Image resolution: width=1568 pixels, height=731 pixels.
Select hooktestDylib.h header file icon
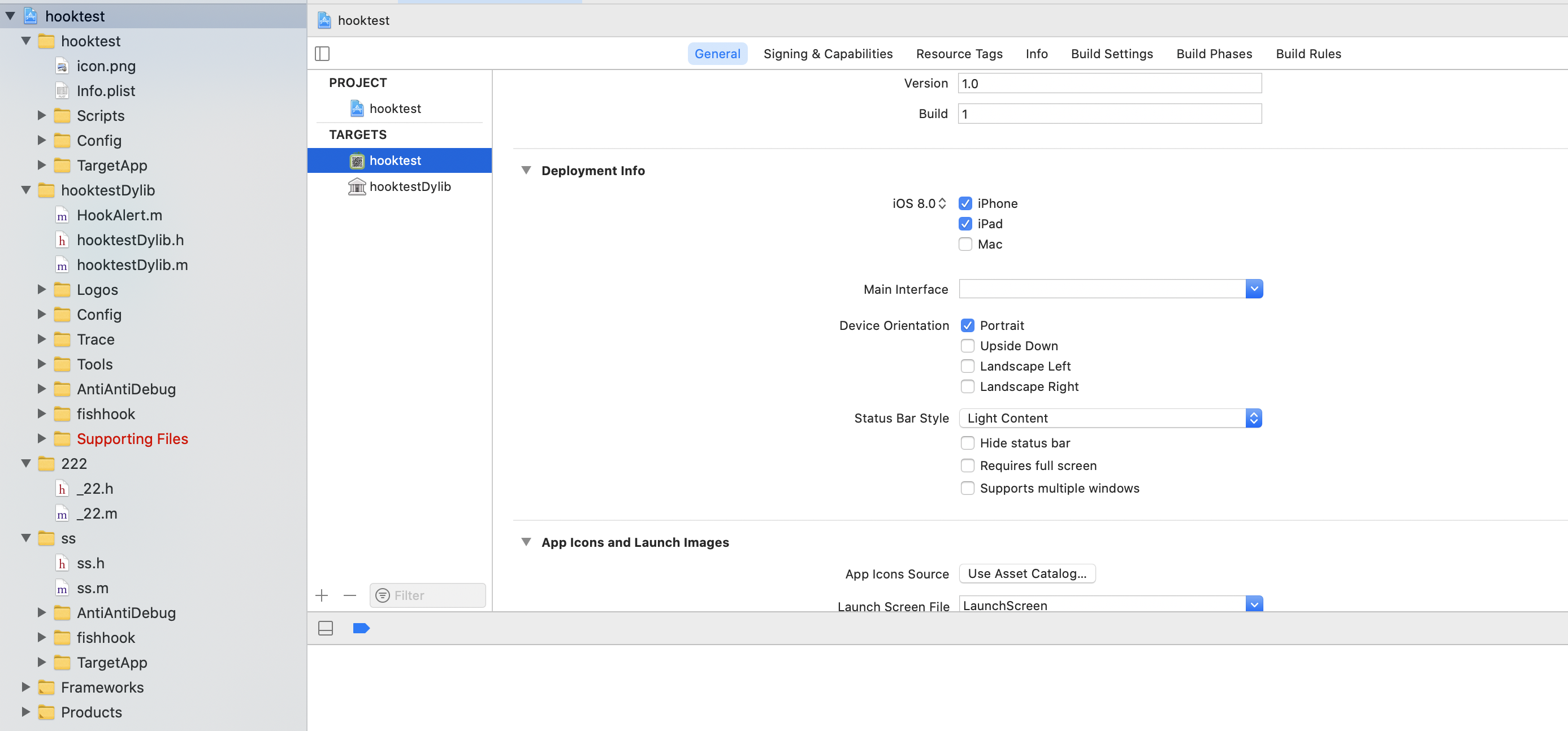(x=62, y=240)
